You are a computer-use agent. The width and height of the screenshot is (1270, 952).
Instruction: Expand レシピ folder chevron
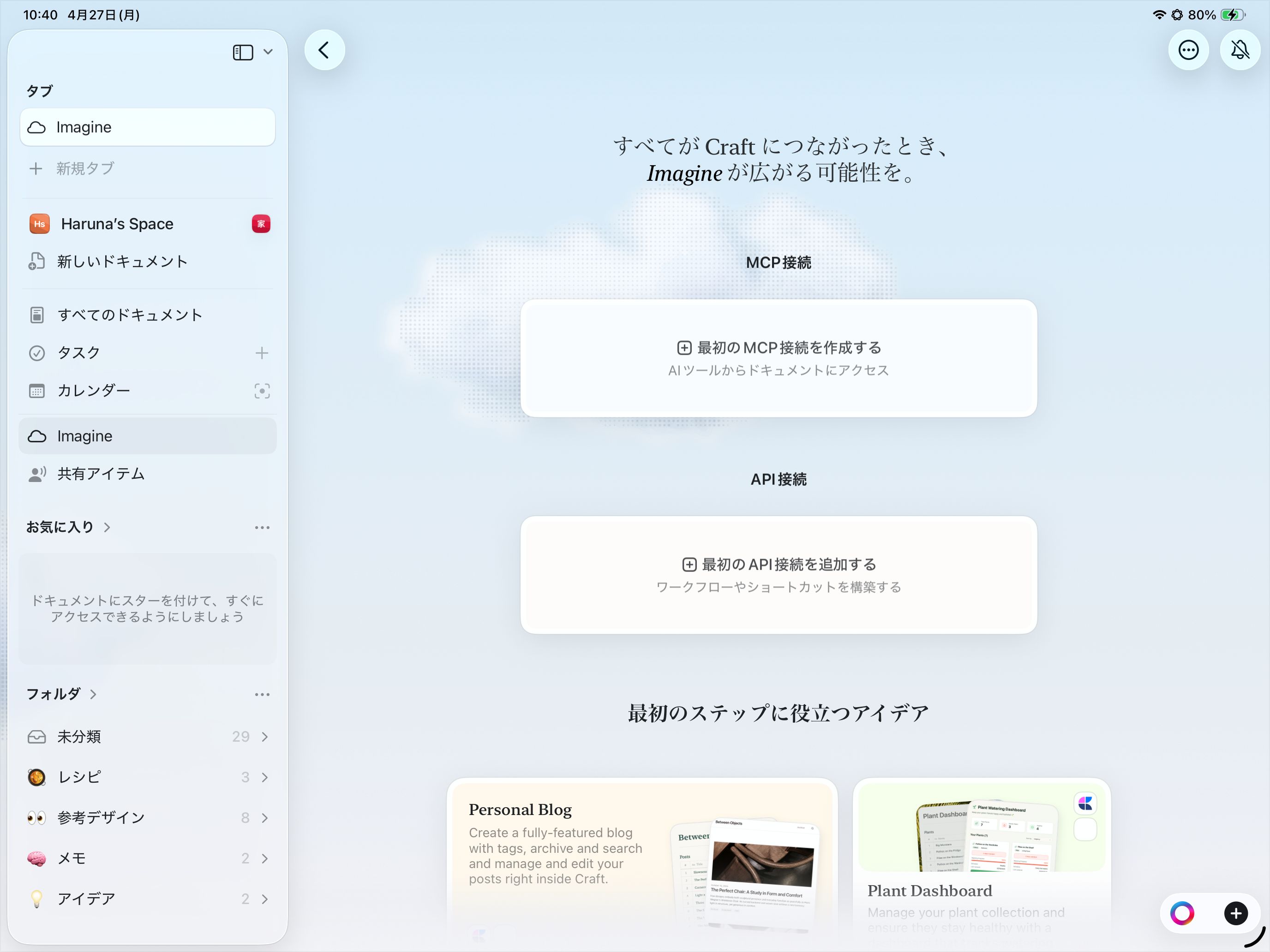click(265, 778)
